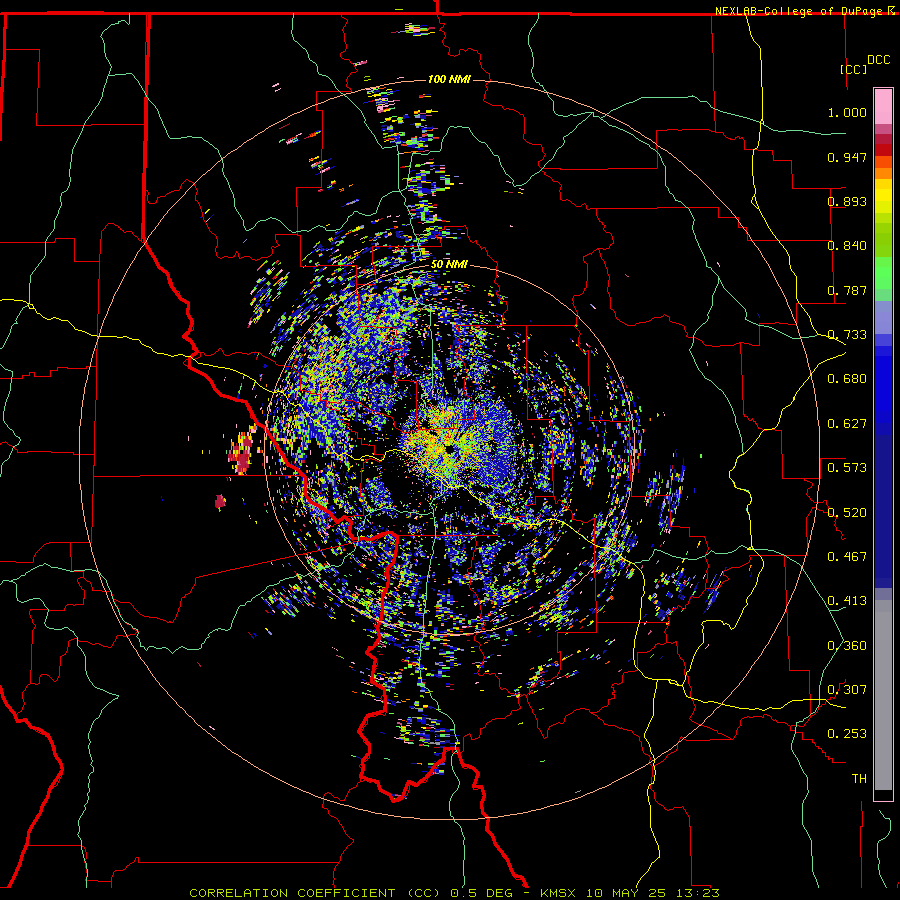The height and width of the screenshot is (900, 900).
Task: Click the 13:23 timestamp in footer
Action: pos(697,893)
